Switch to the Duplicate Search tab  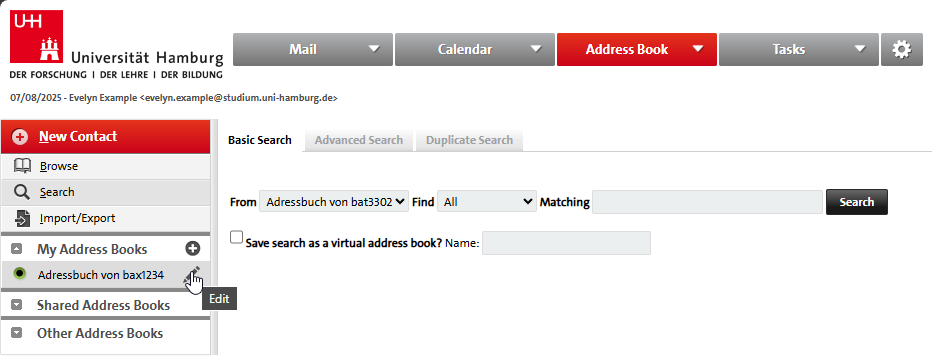tap(469, 140)
